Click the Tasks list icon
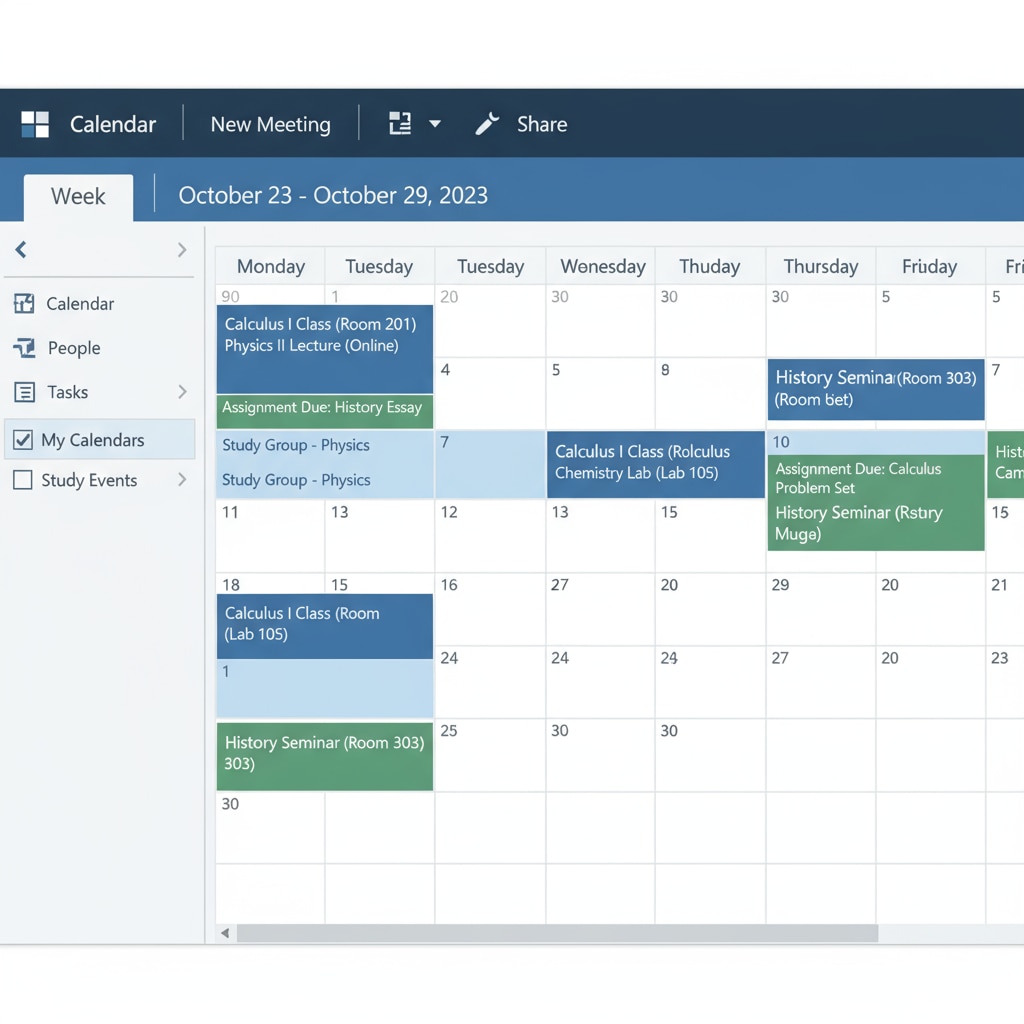 pos(23,392)
